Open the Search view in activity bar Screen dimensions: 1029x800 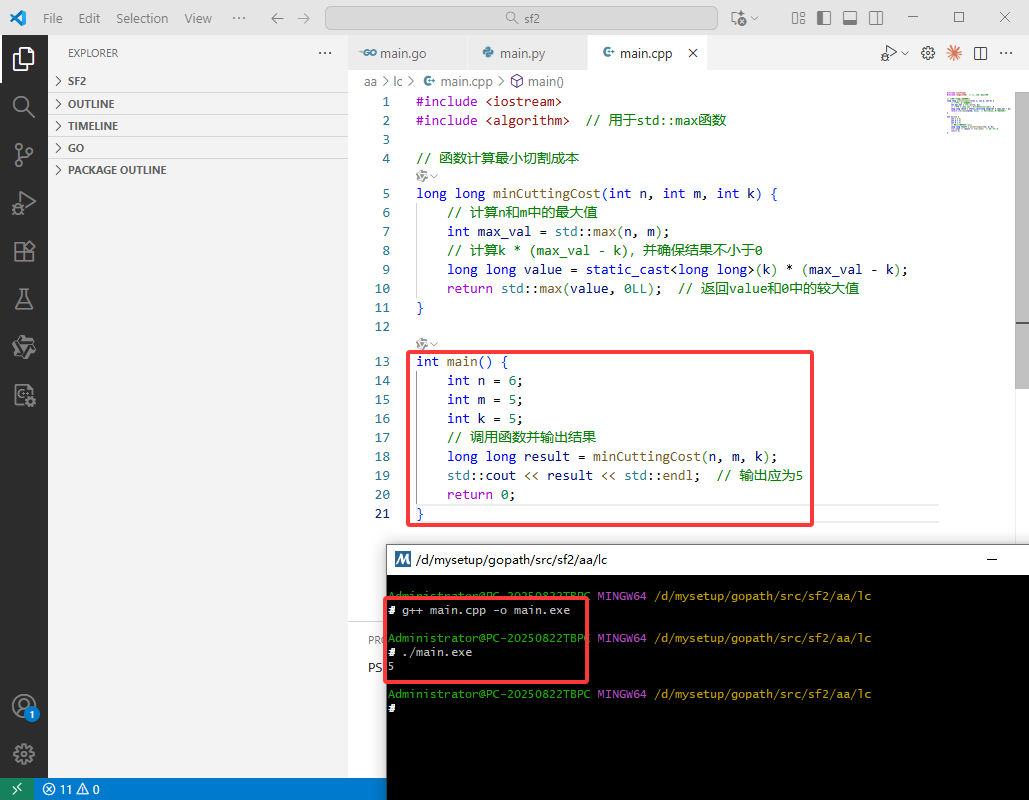coord(24,106)
